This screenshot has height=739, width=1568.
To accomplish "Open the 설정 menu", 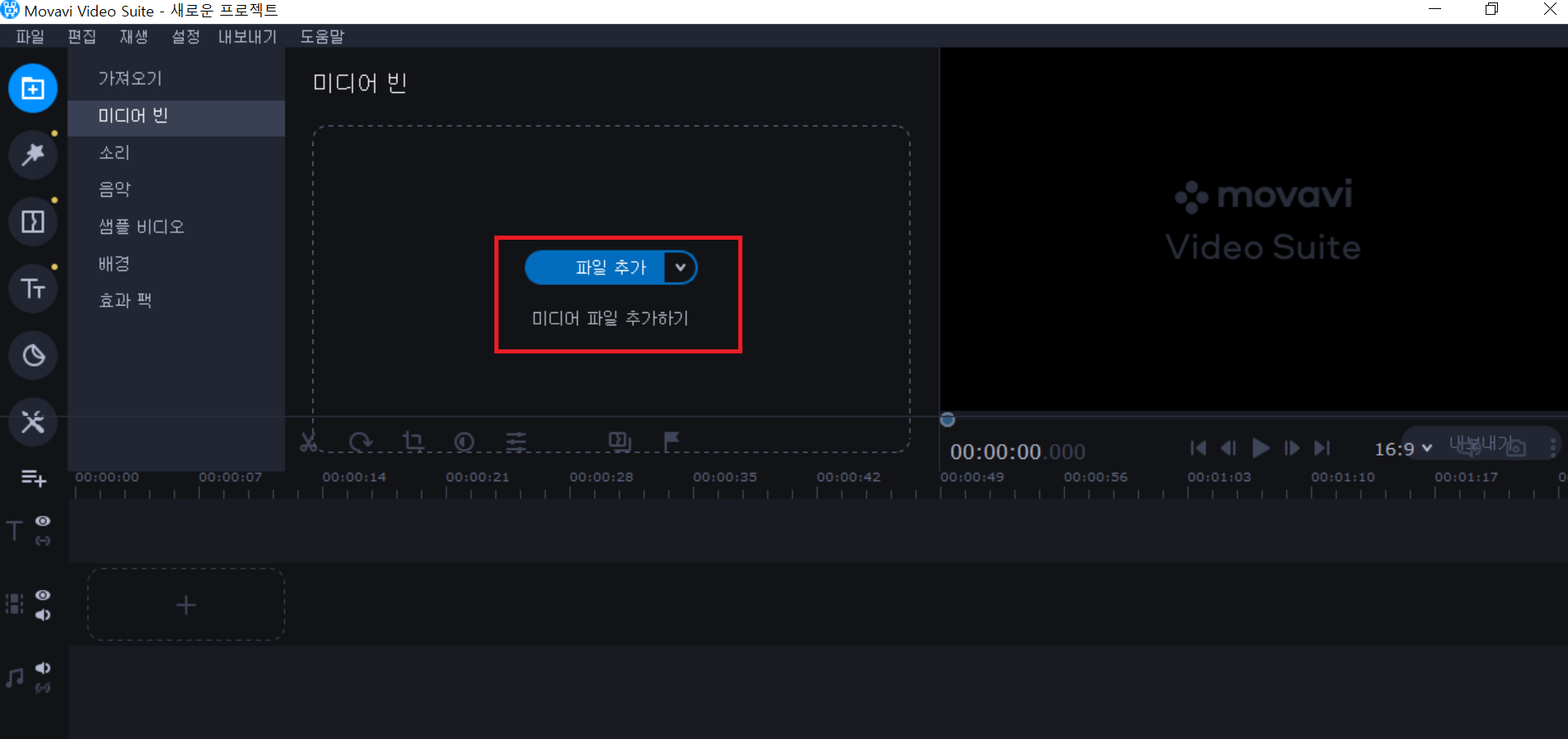I will [x=185, y=36].
